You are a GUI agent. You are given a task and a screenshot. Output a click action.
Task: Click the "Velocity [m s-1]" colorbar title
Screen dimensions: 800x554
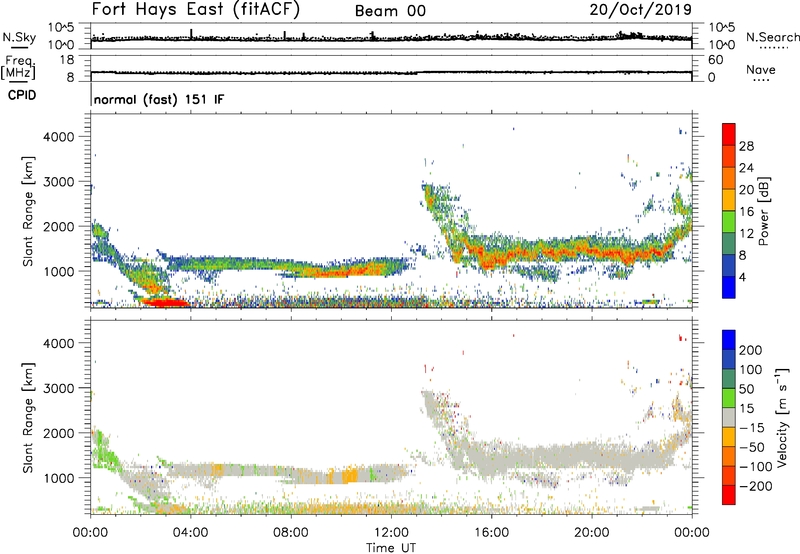coord(782,417)
